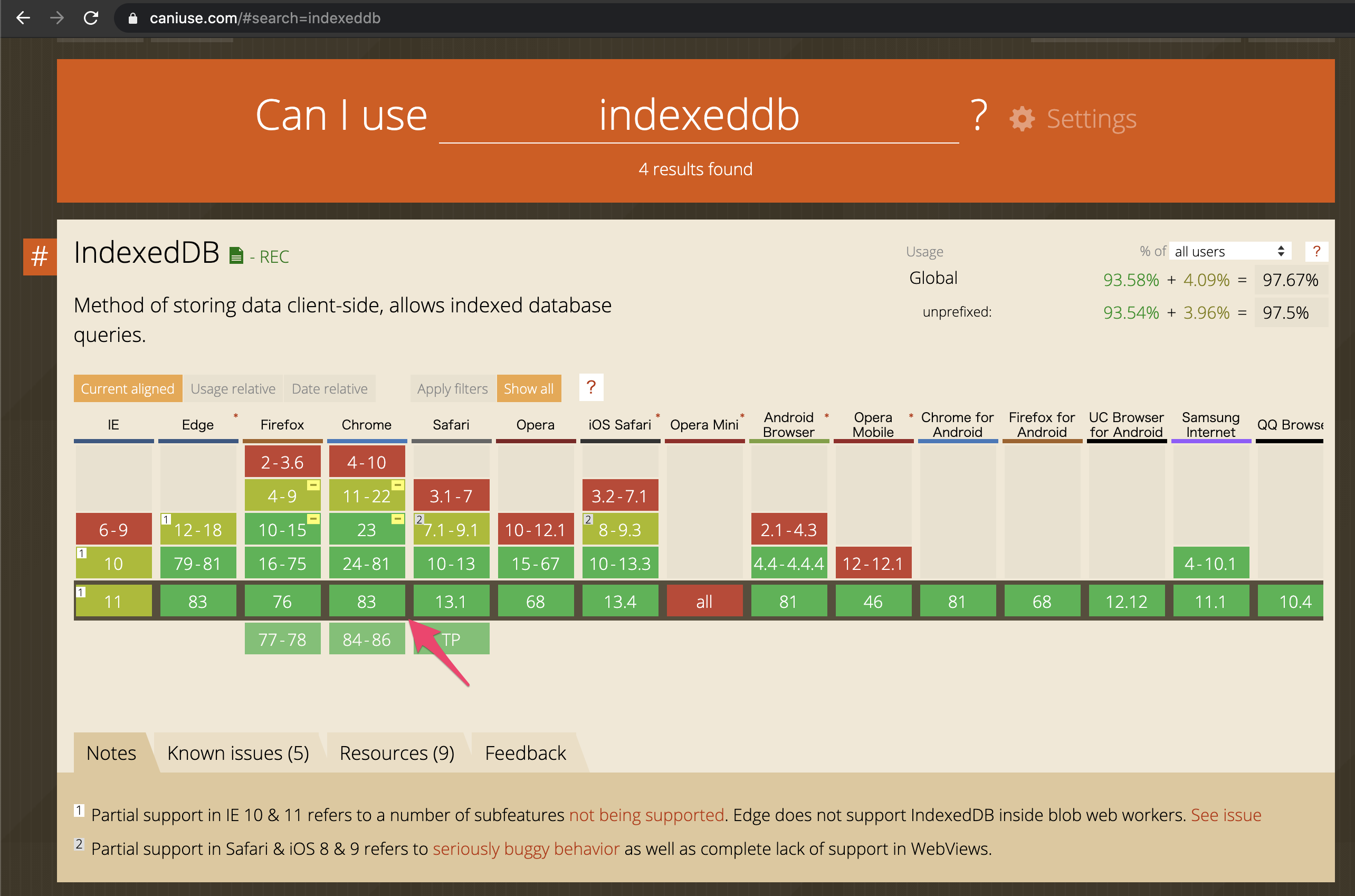Click the Global usage 97.67% total

coord(1290,280)
